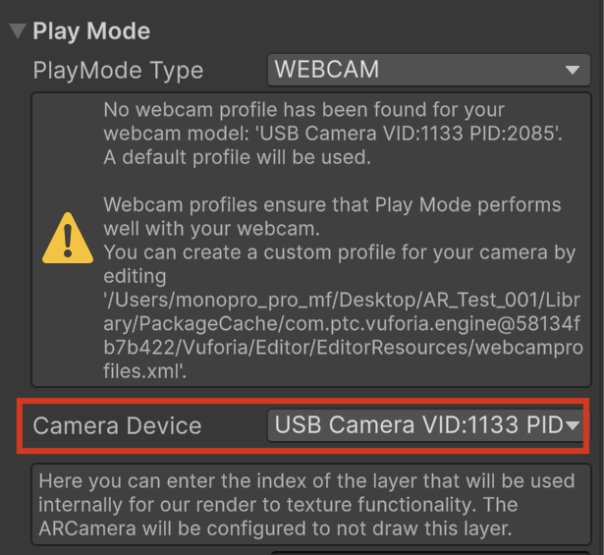Click the arrow on the WEBCAM dropdown

point(573,71)
